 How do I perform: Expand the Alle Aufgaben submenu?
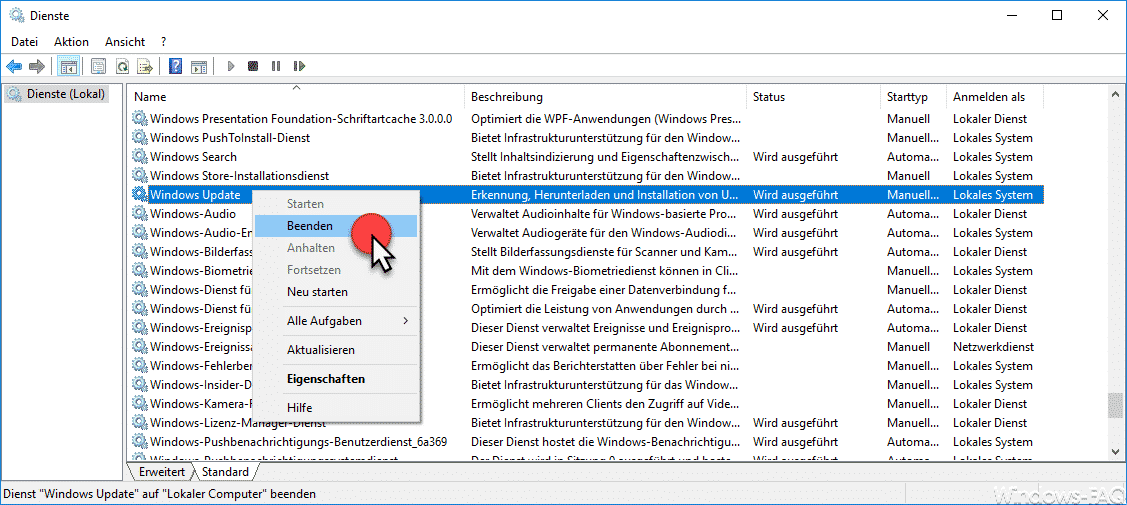[336, 320]
